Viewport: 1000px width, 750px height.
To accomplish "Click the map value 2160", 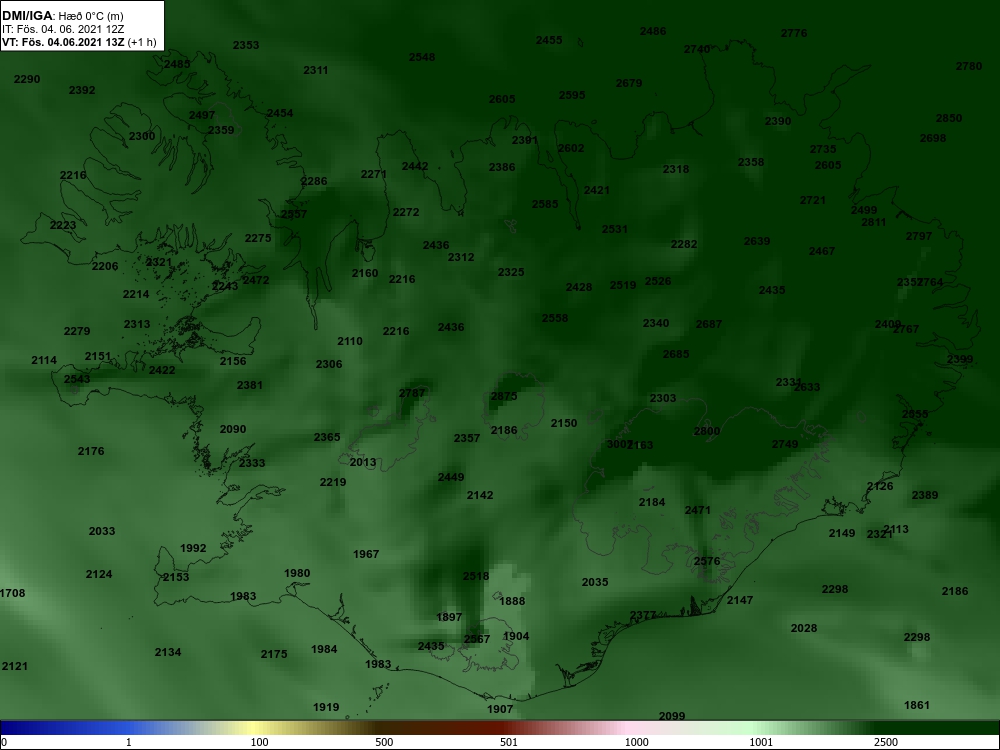I will 365,273.
